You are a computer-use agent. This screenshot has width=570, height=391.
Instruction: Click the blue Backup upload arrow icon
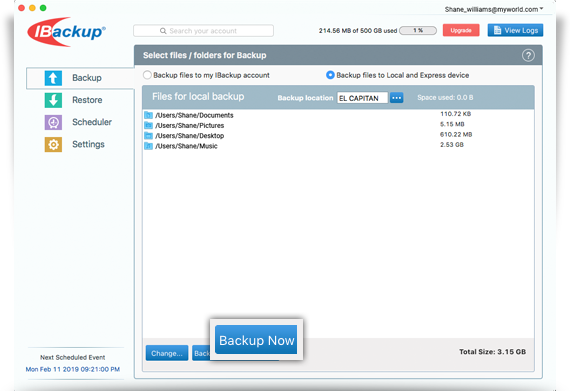tap(53, 78)
